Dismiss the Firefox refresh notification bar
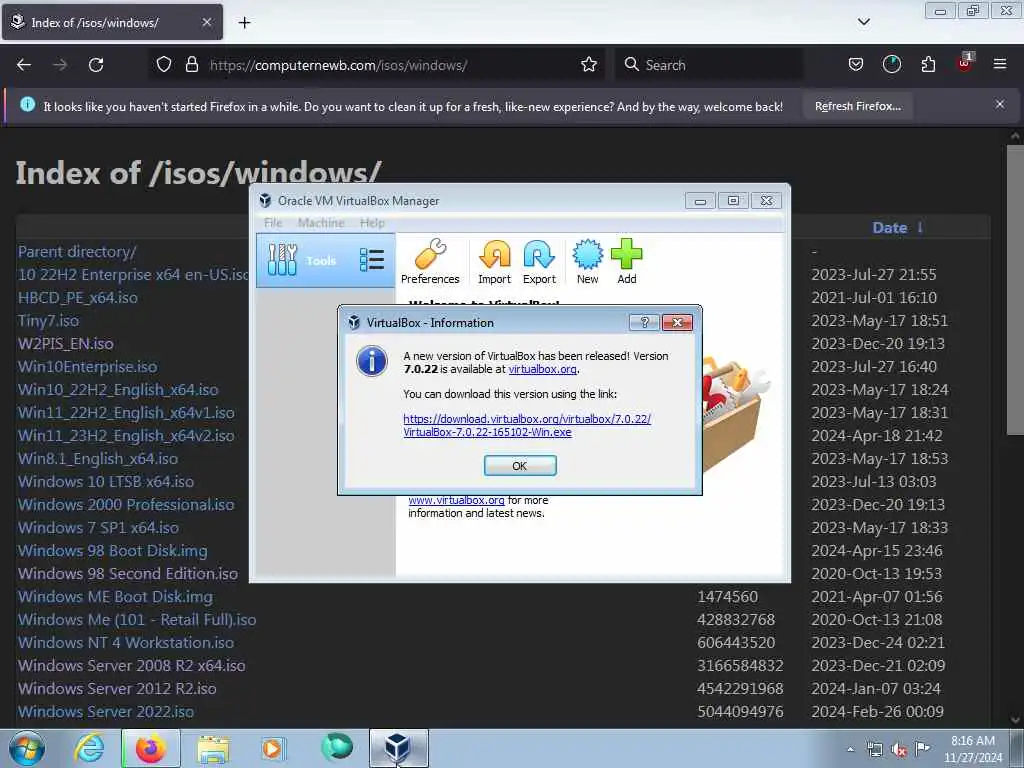This screenshot has height=768, width=1024. tap(999, 104)
